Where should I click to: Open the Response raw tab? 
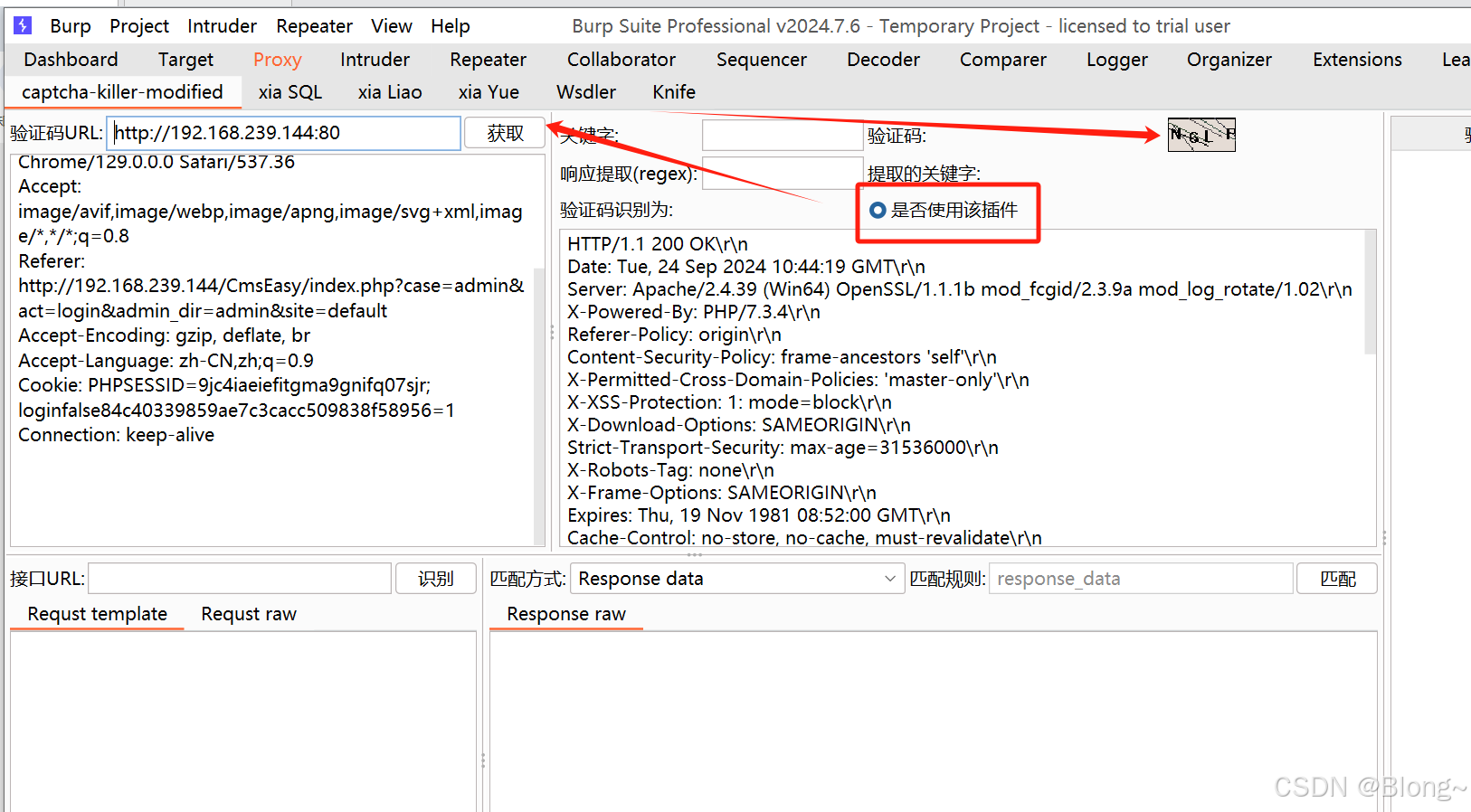566,614
